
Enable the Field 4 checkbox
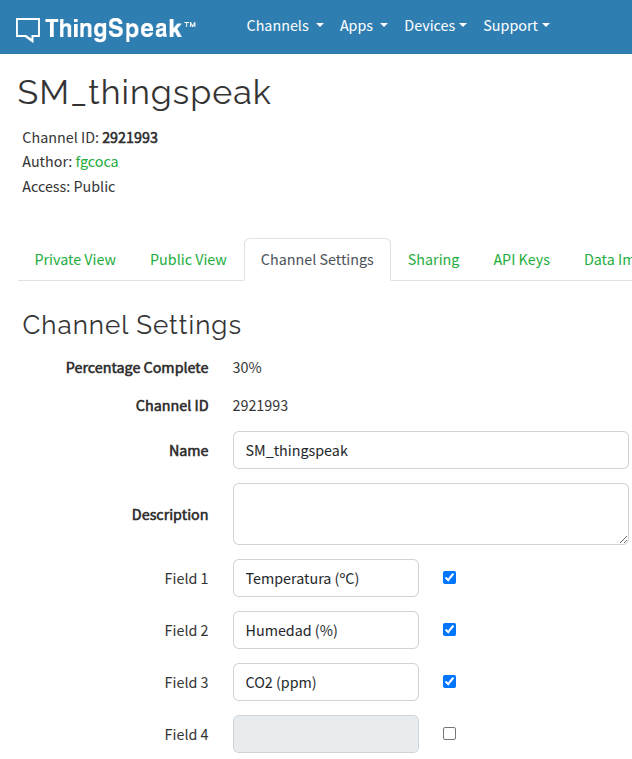click(449, 734)
